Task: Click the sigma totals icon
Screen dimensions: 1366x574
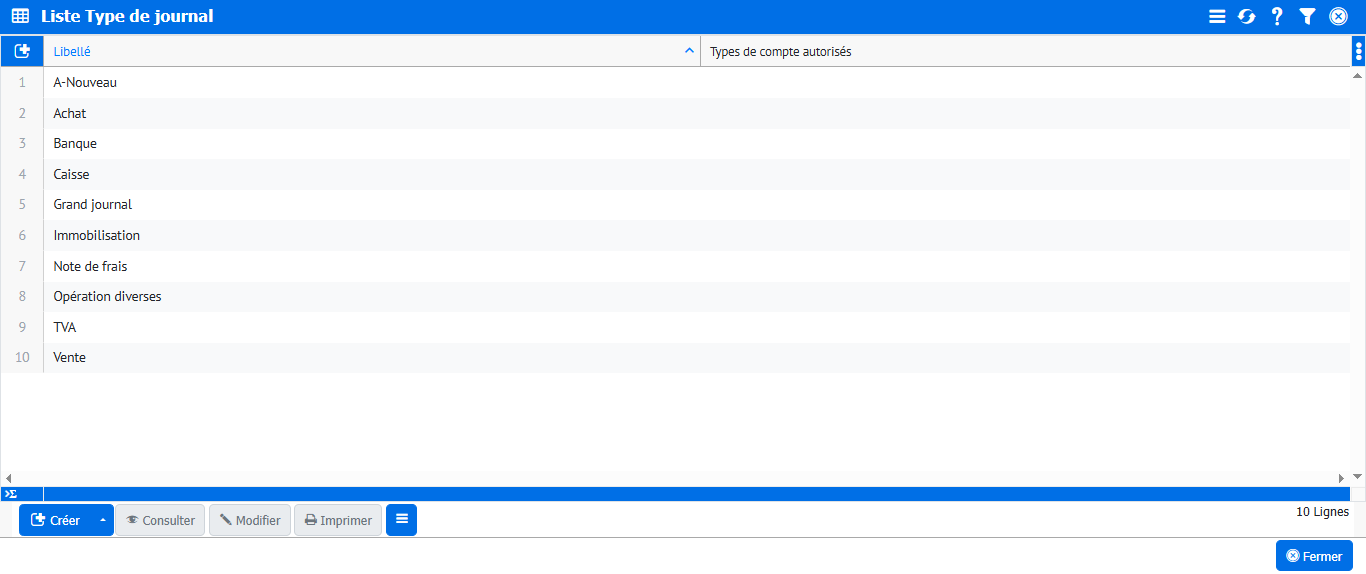Action: point(11,494)
